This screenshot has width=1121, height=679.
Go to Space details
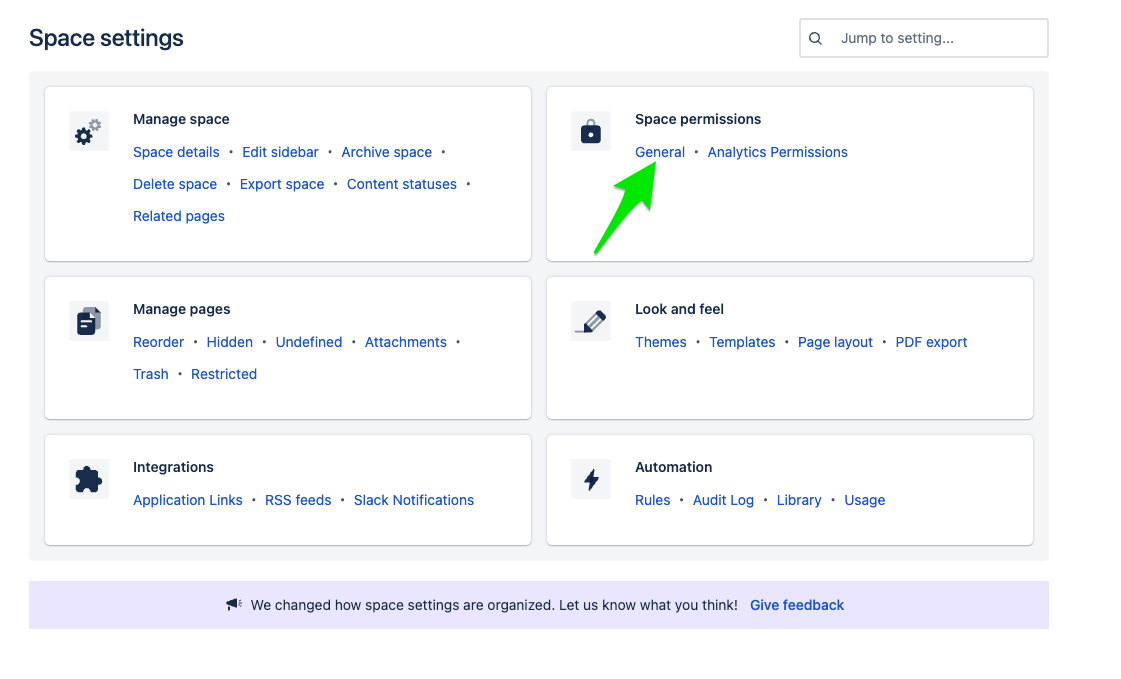coord(176,152)
